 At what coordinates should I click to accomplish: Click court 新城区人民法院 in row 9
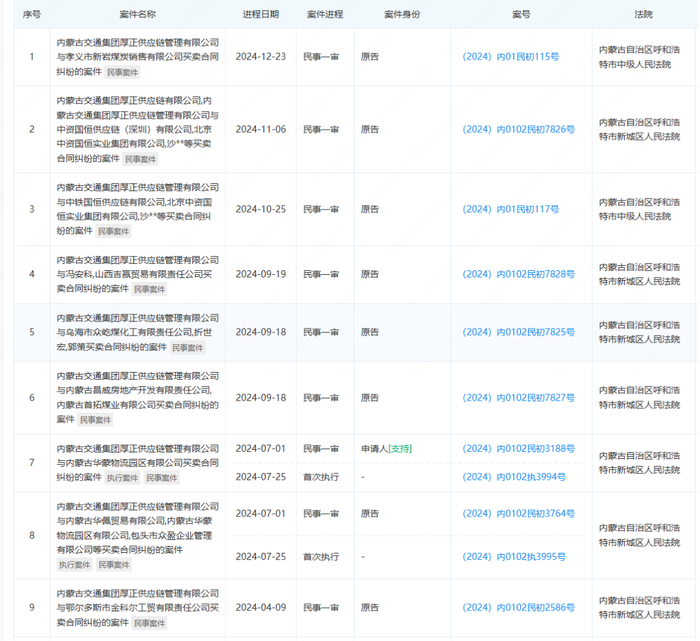(x=639, y=608)
